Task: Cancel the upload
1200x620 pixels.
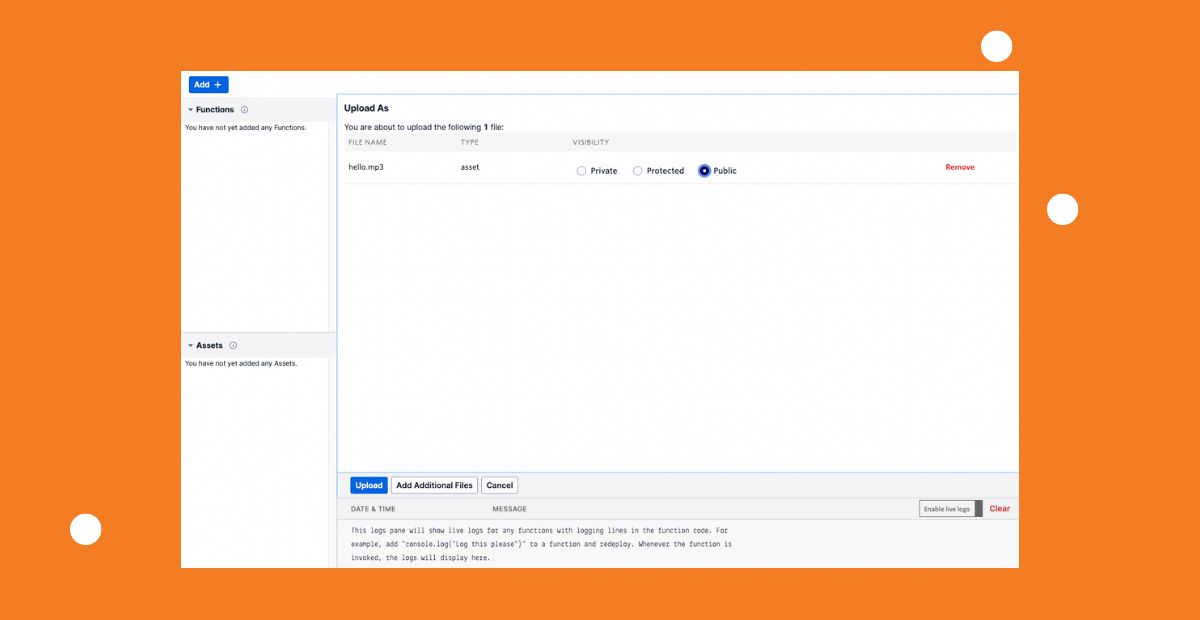Action: pos(499,485)
